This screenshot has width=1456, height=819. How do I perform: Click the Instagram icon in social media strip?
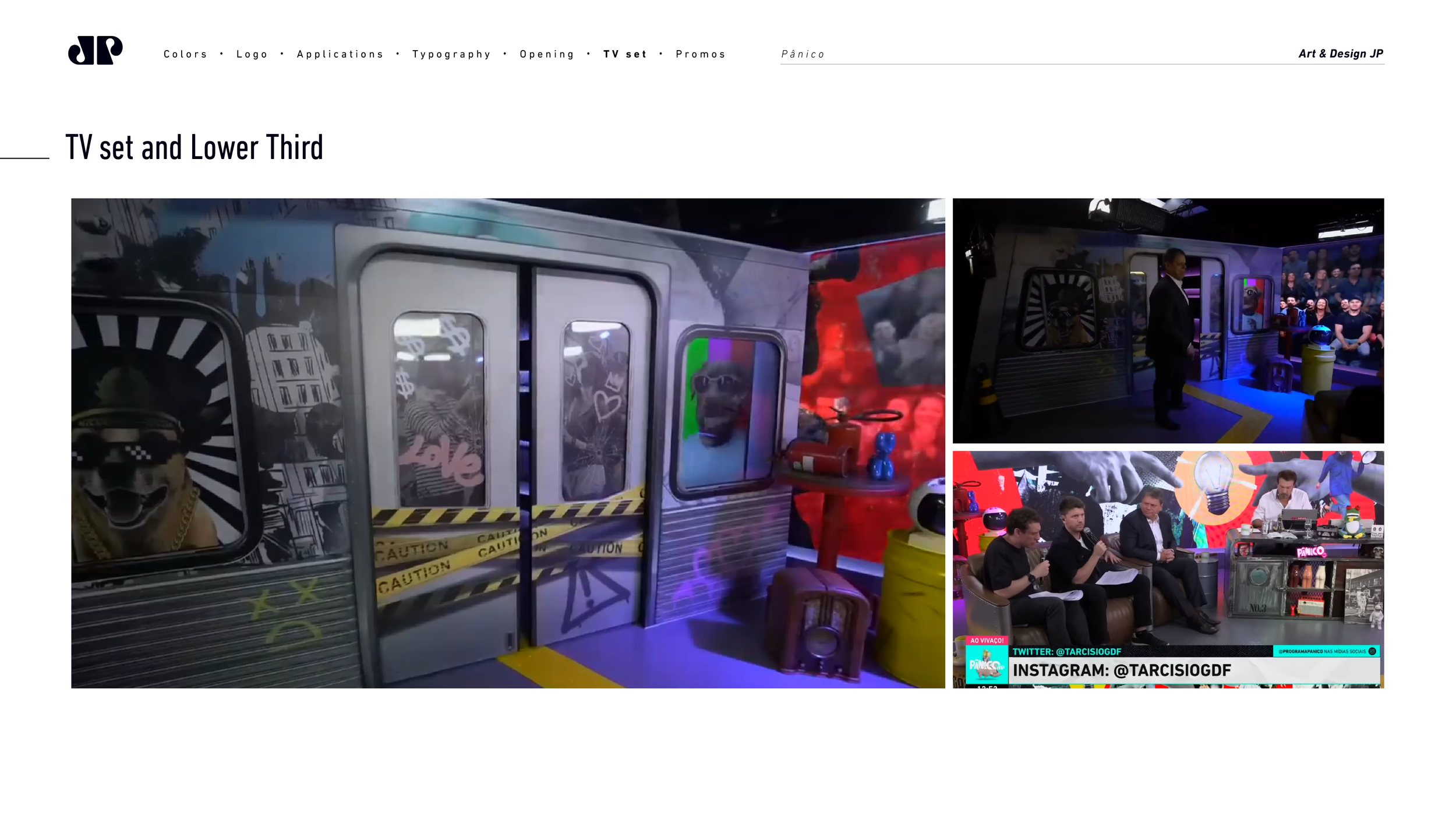[1372, 651]
